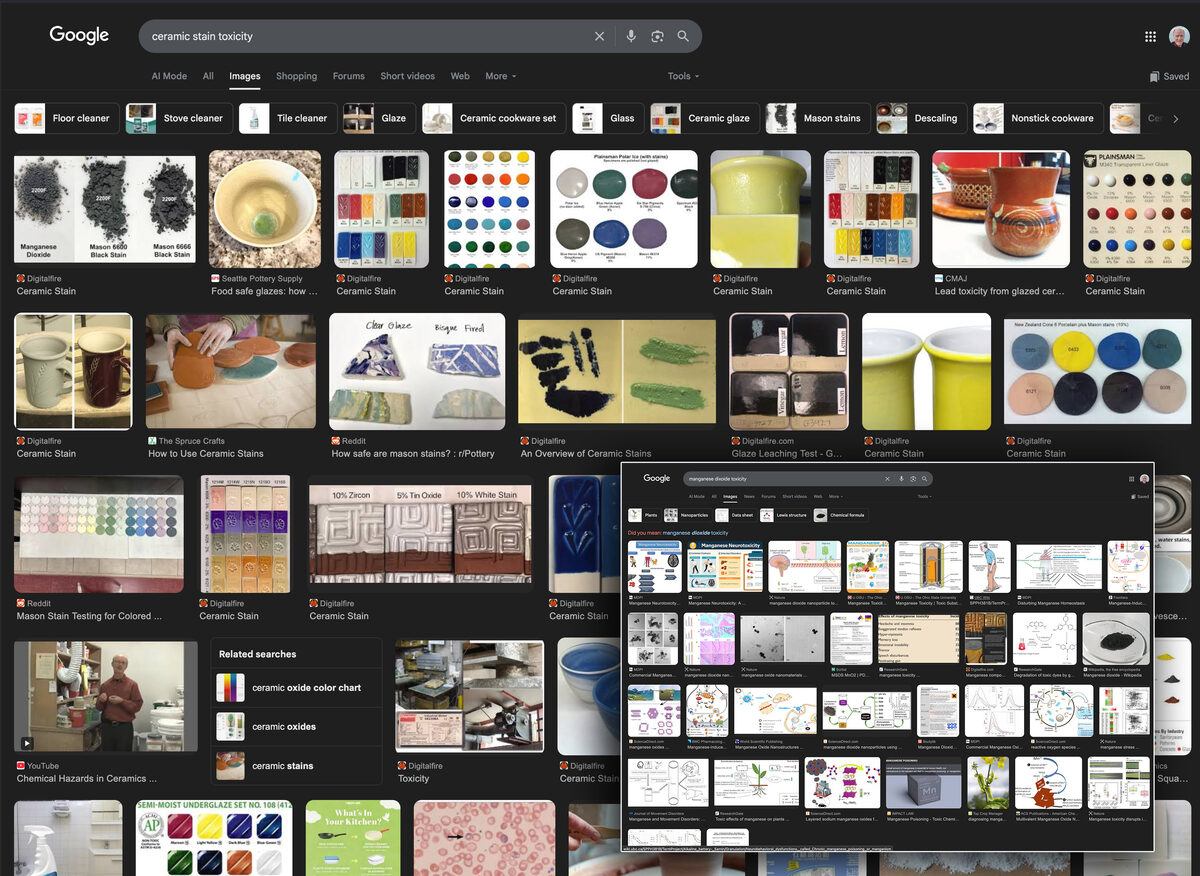The width and height of the screenshot is (1200, 876).
Task: Click profile avatar in small overlay window
Action: point(1144,479)
